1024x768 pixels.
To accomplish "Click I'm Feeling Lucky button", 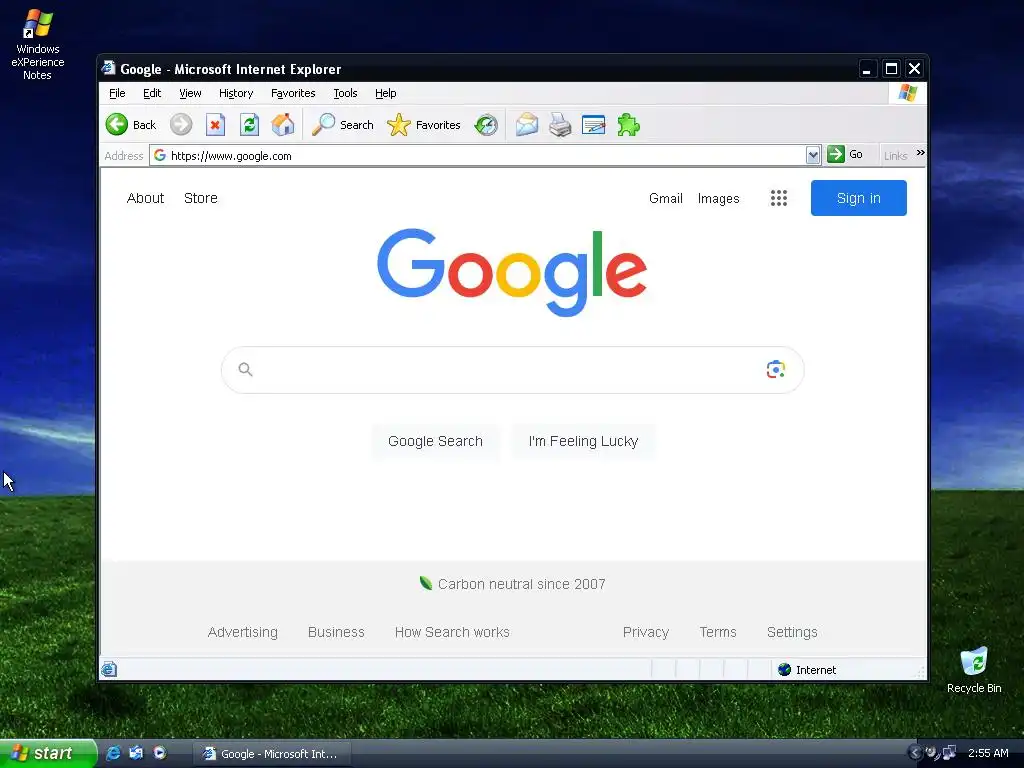I will coord(583,441).
